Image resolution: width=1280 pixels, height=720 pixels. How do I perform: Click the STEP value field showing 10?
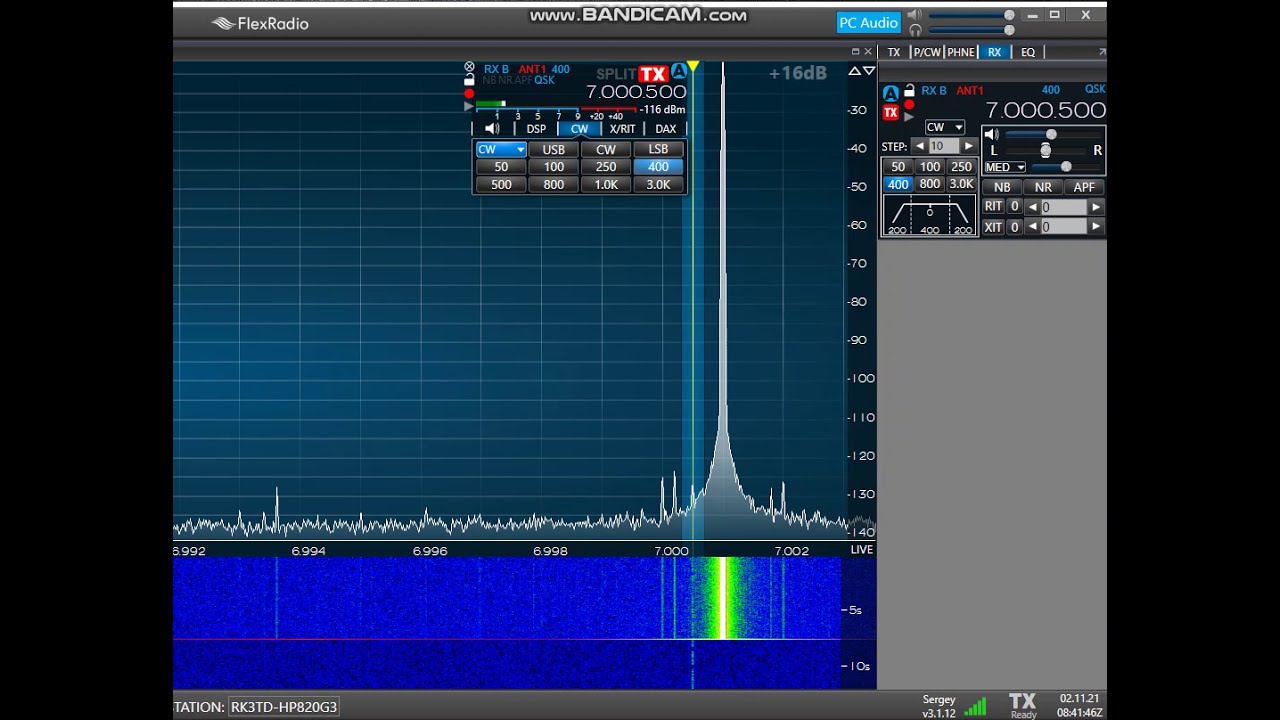click(943, 147)
